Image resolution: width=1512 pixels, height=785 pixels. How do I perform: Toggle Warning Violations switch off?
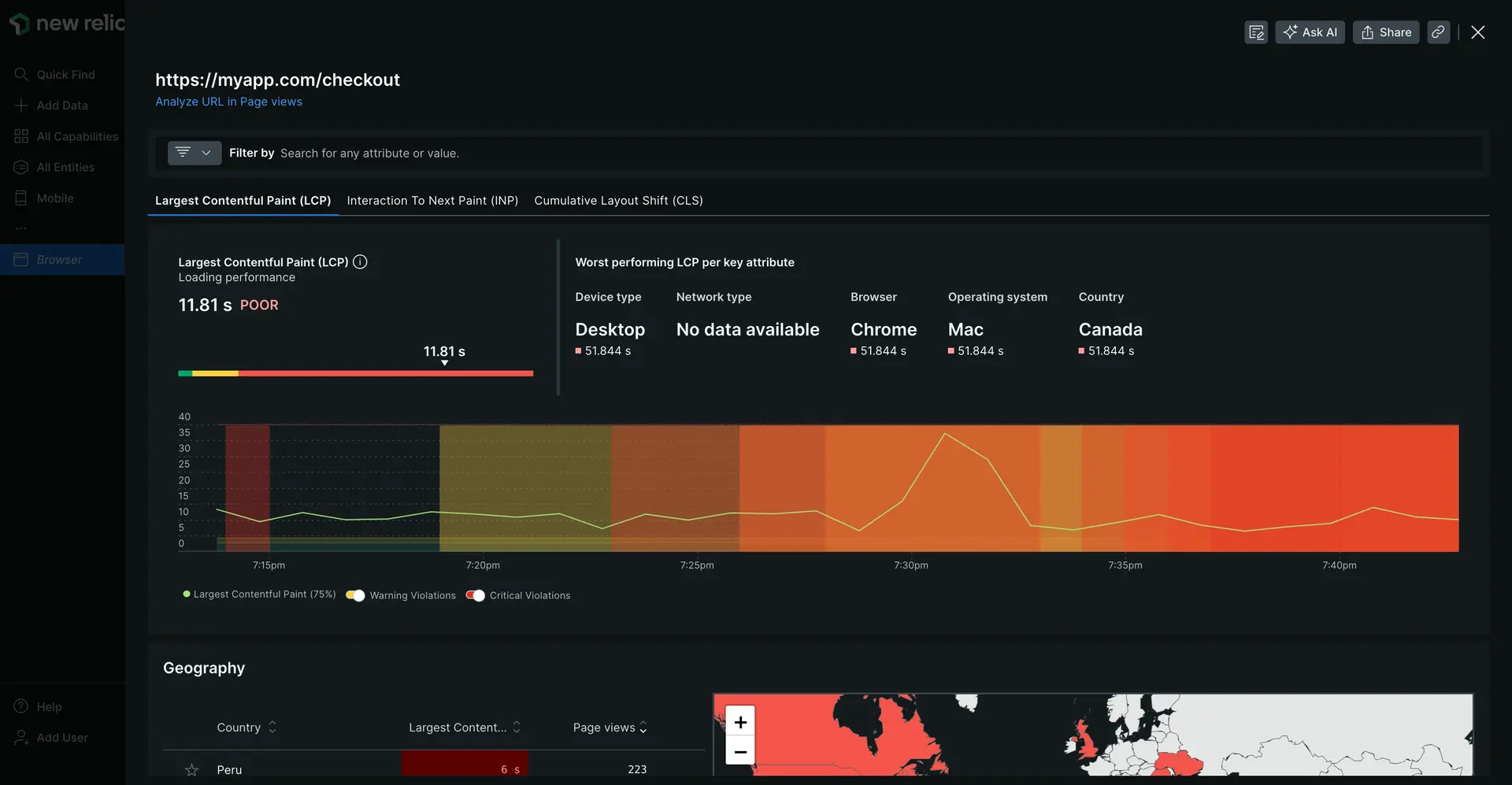point(355,595)
